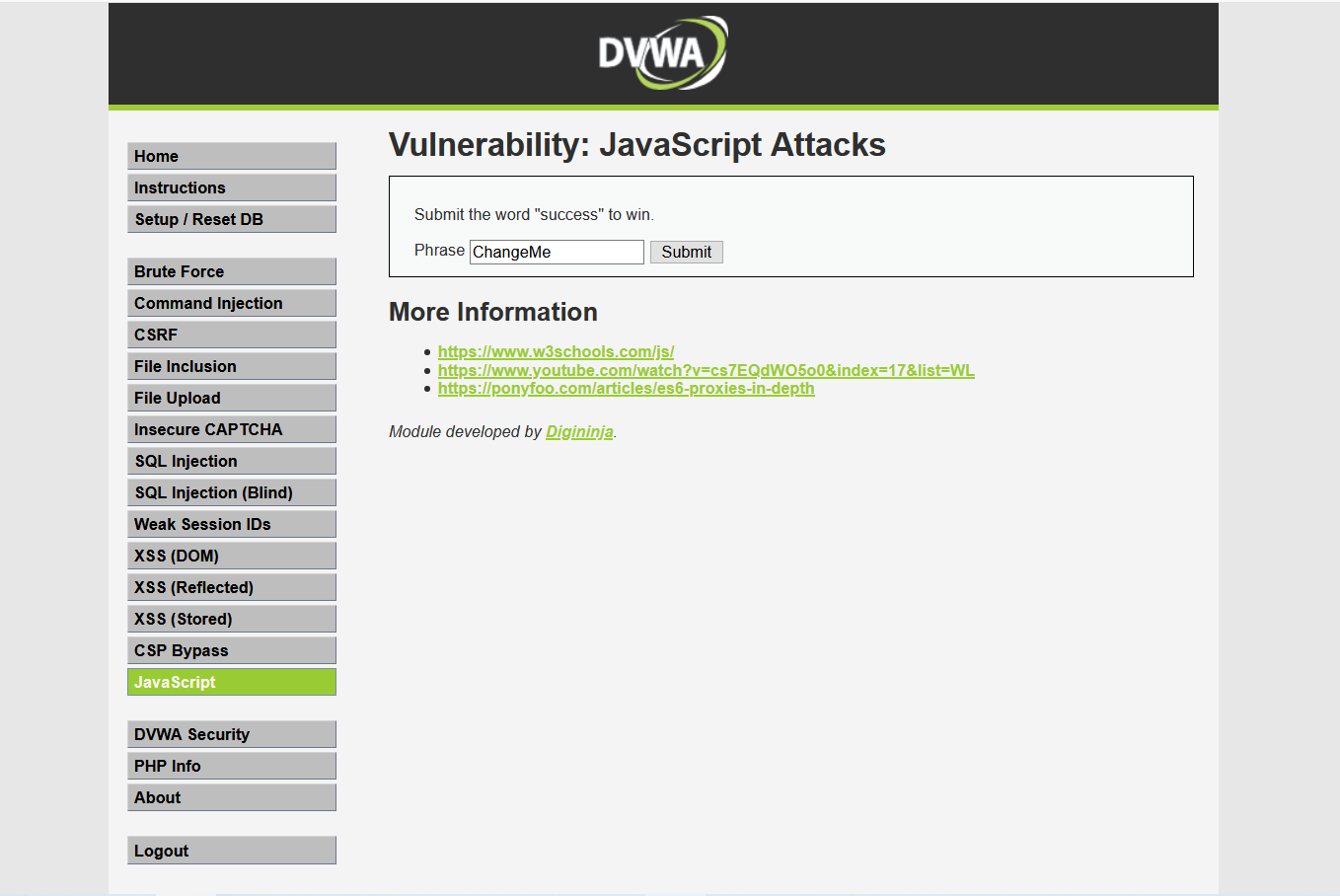Open Setup / Reset DB page

point(231,219)
